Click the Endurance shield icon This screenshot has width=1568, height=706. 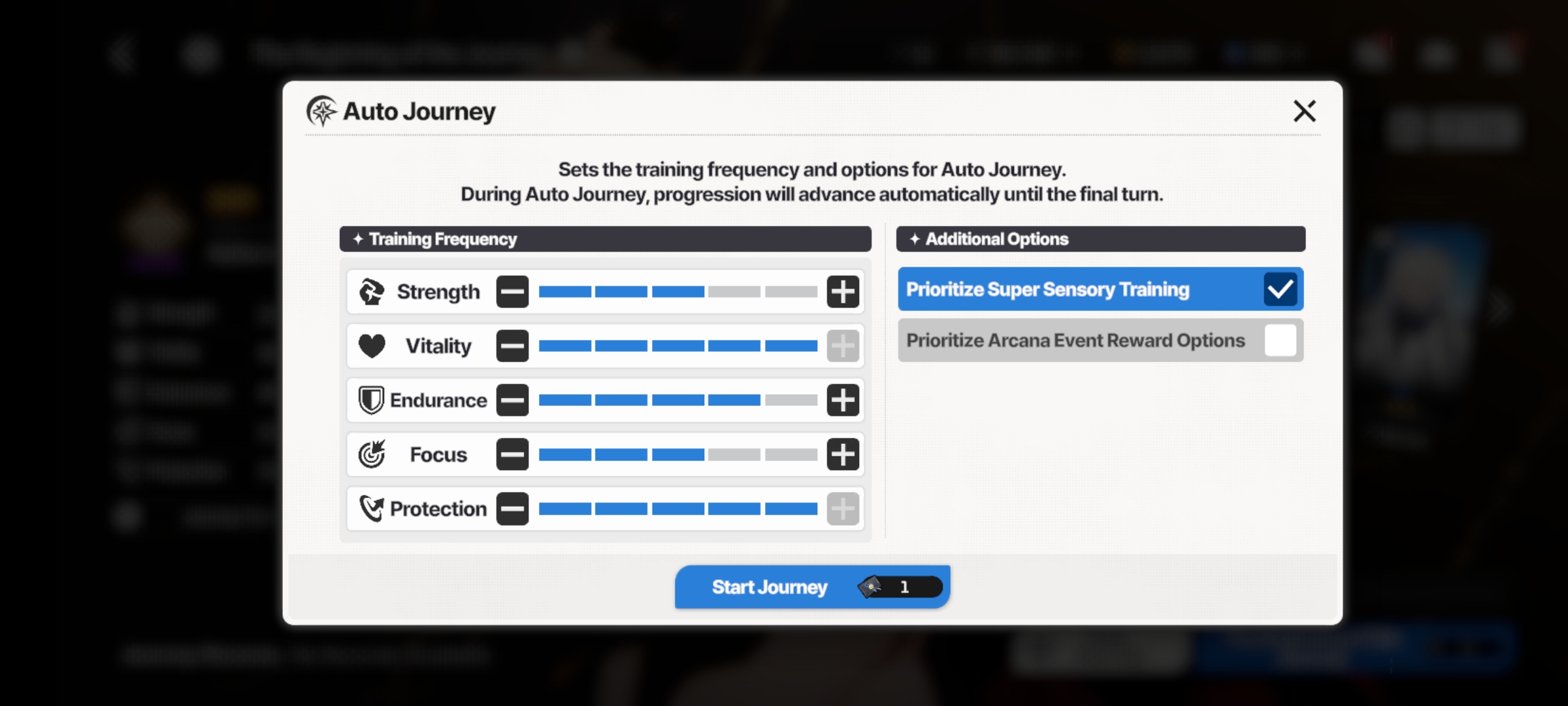(371, 400)
